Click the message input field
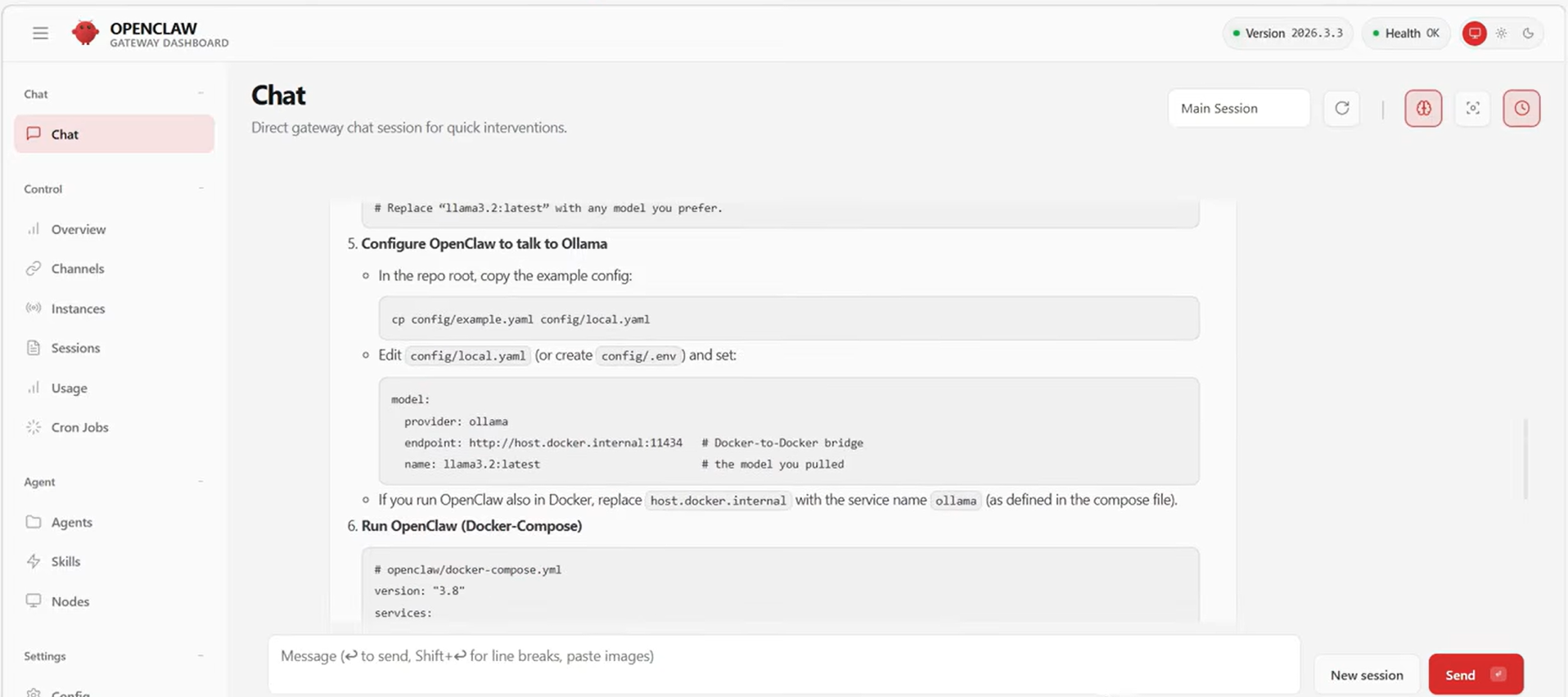This screenshot has height=697, width=1568. 784,664
